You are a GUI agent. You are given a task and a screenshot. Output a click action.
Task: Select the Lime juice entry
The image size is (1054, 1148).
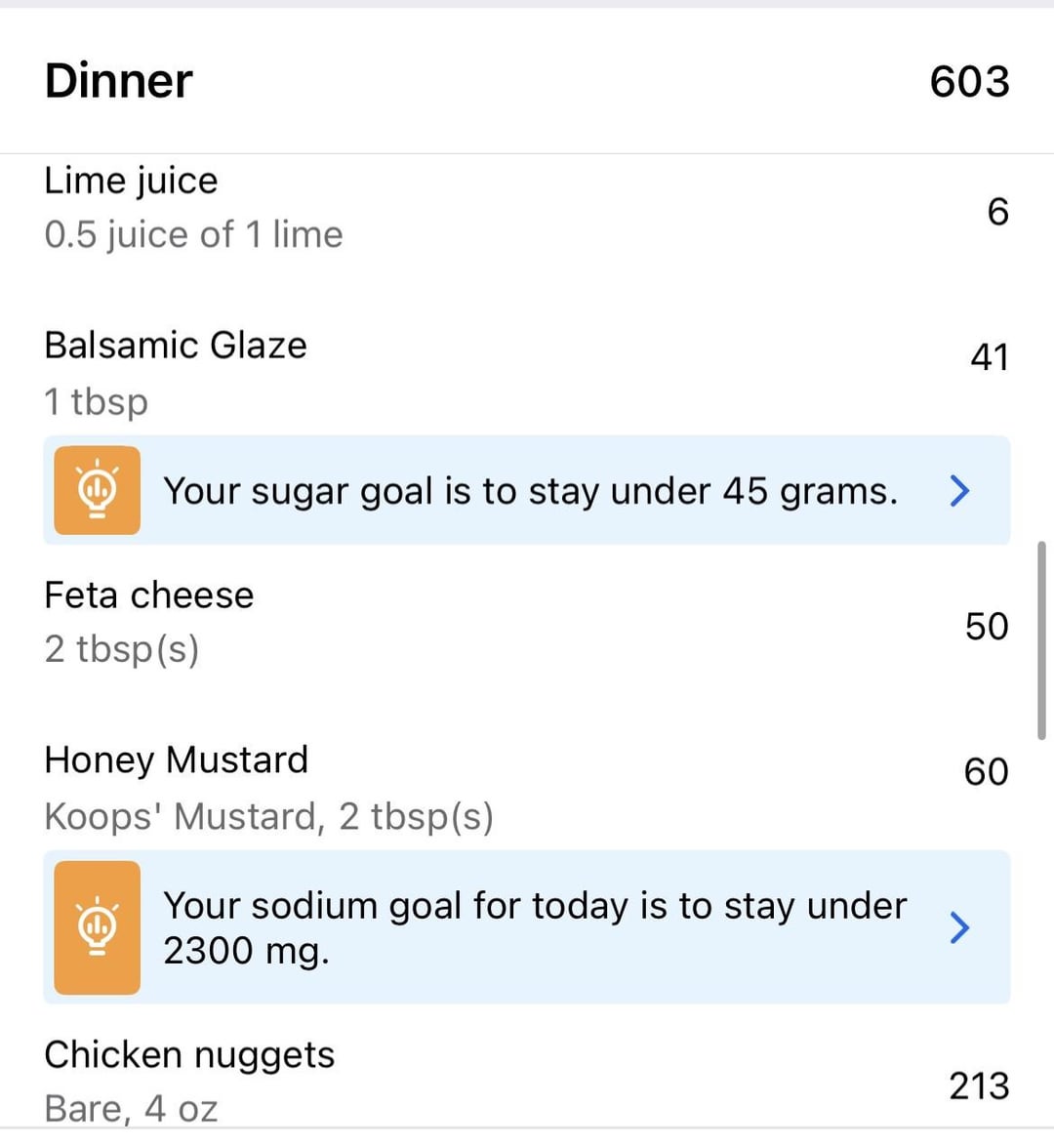click(131, 182)
